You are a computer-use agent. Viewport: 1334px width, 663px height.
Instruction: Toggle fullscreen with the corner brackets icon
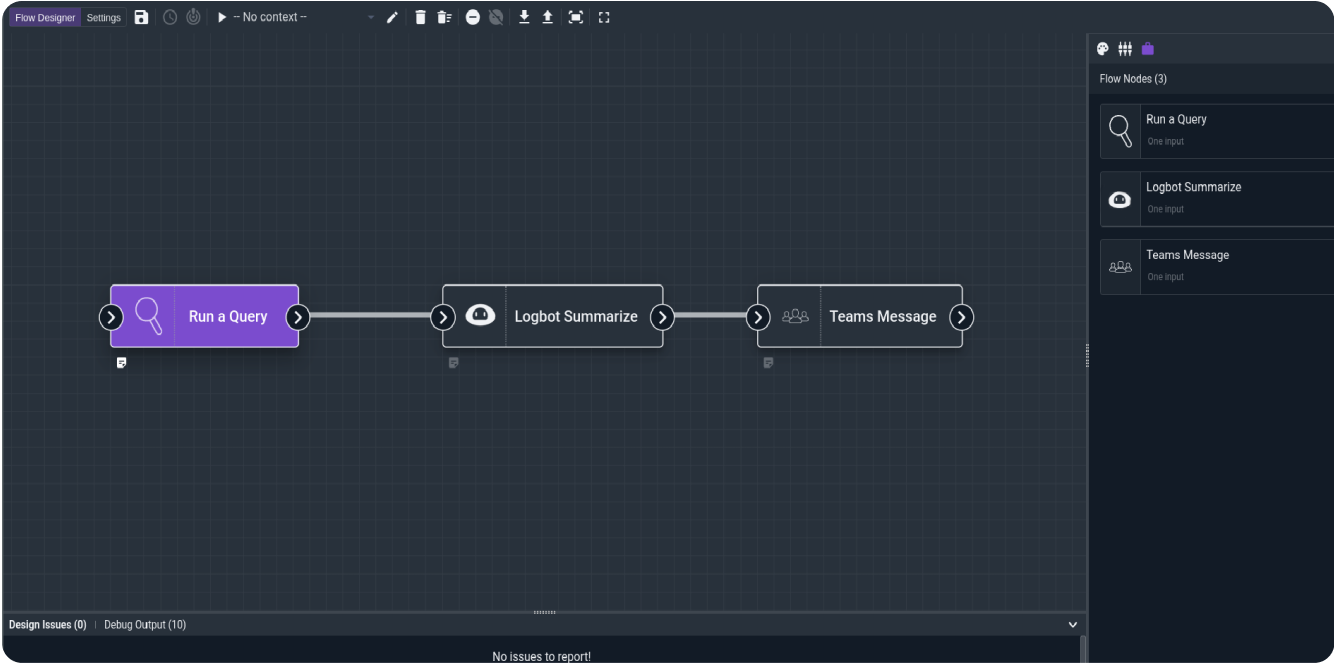[604, 17]
